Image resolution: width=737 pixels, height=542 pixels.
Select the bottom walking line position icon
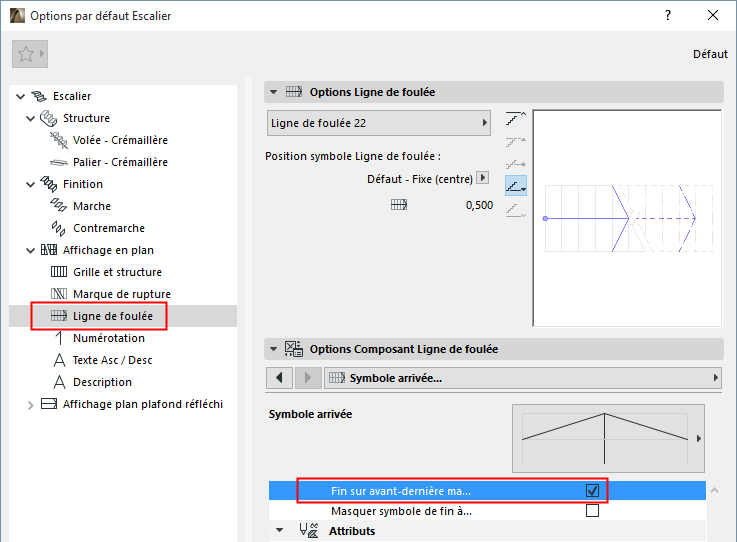tap(516, 210)
